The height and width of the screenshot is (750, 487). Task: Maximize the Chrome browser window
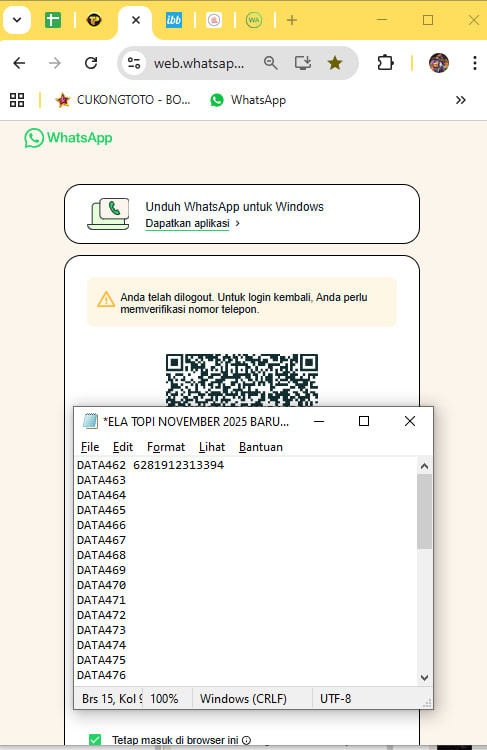click(428, 20)
